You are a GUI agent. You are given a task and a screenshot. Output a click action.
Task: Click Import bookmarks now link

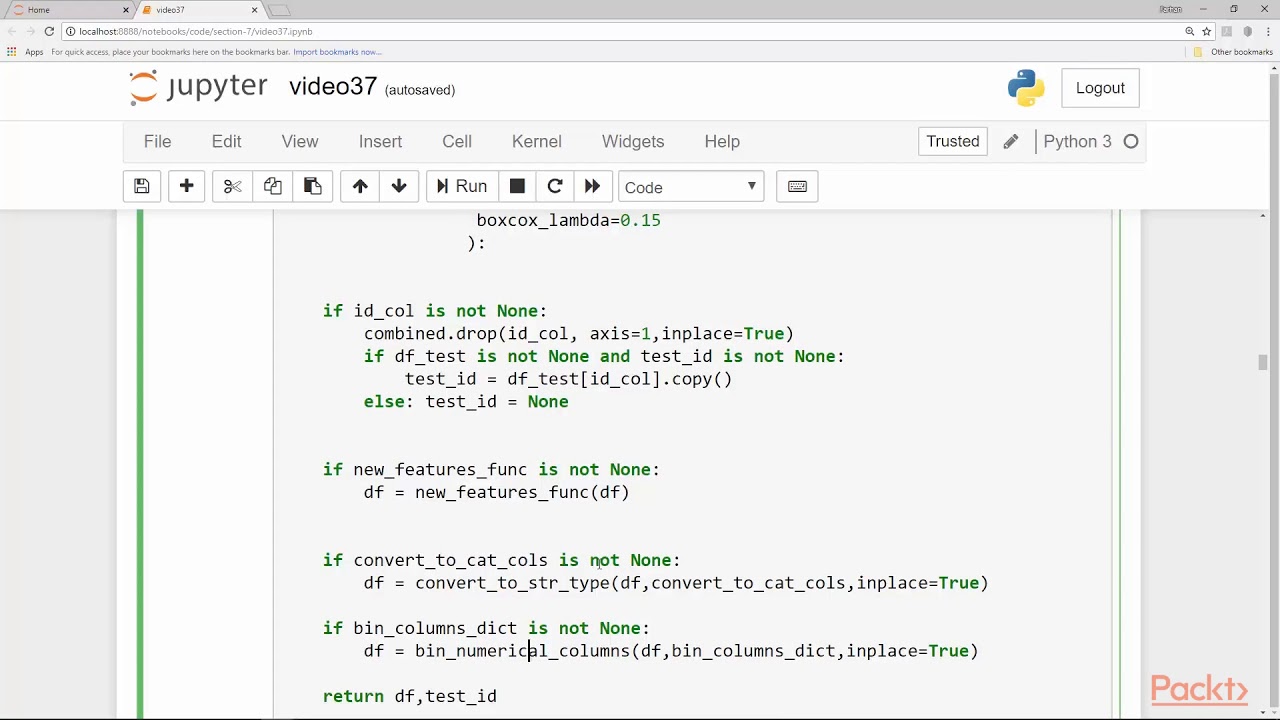coord(337,52)
